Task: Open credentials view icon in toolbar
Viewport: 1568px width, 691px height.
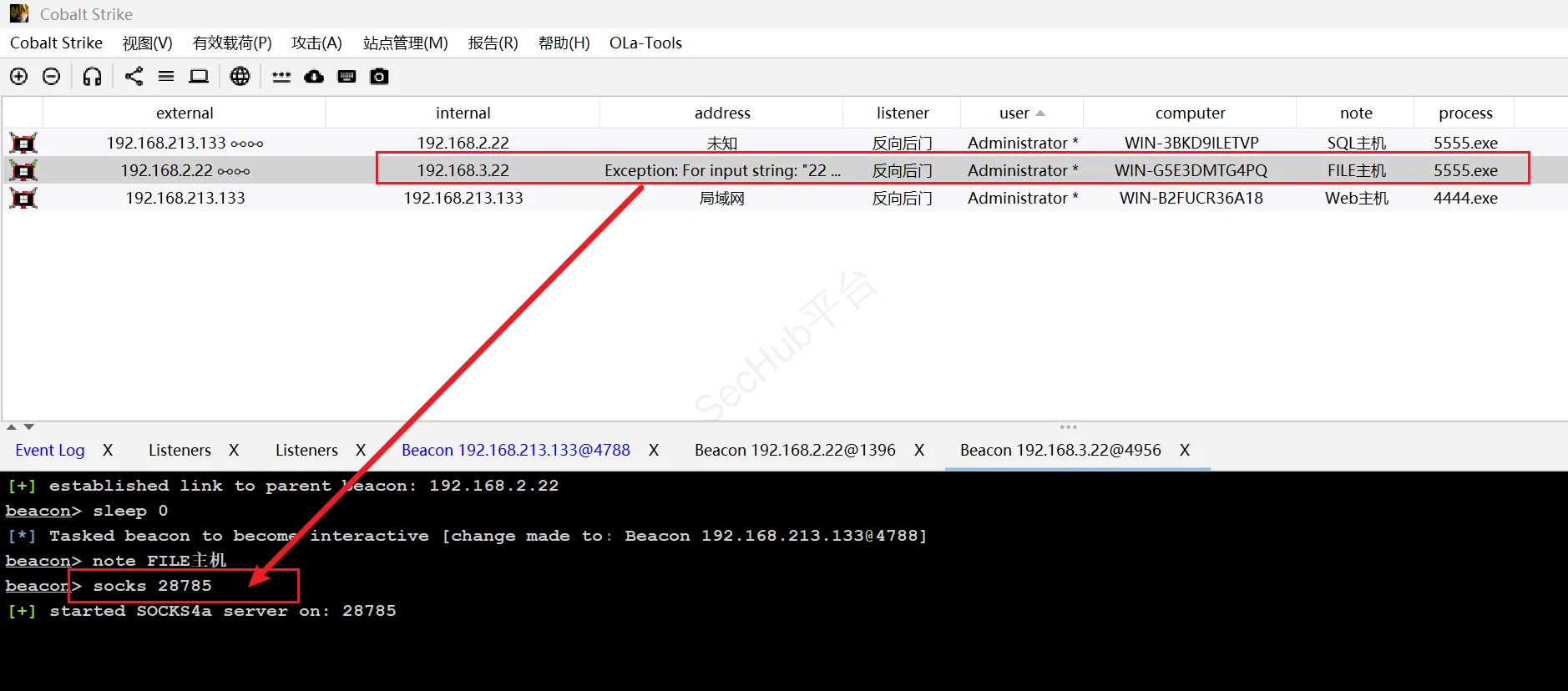Action: pos(281,78)
